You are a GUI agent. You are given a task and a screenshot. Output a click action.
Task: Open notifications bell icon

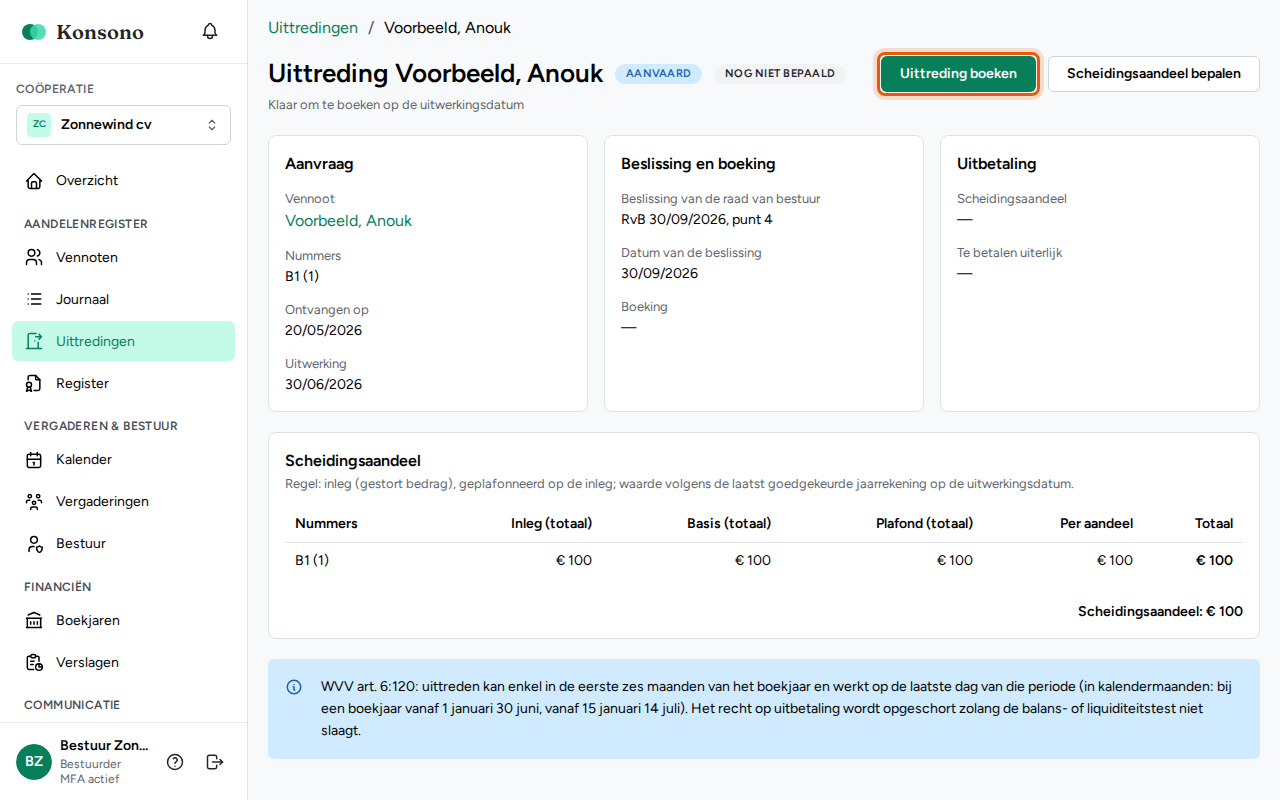(x=210, y=31)
